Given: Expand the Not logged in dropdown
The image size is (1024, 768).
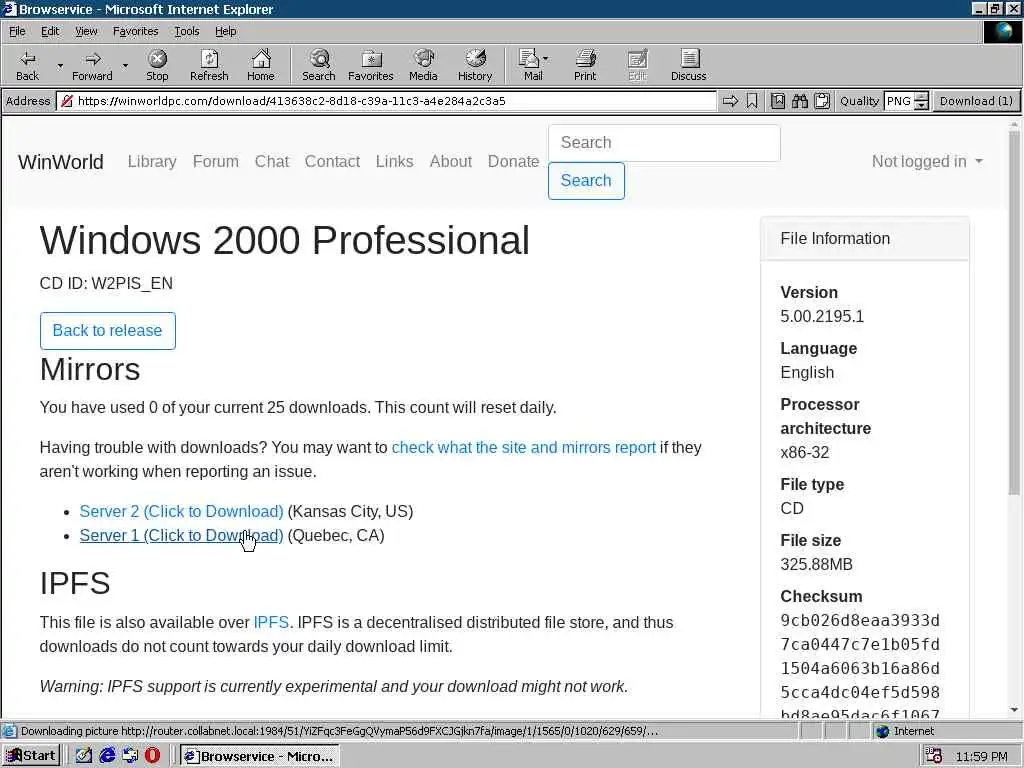Looking at the screenshot, I should (927, 161).
